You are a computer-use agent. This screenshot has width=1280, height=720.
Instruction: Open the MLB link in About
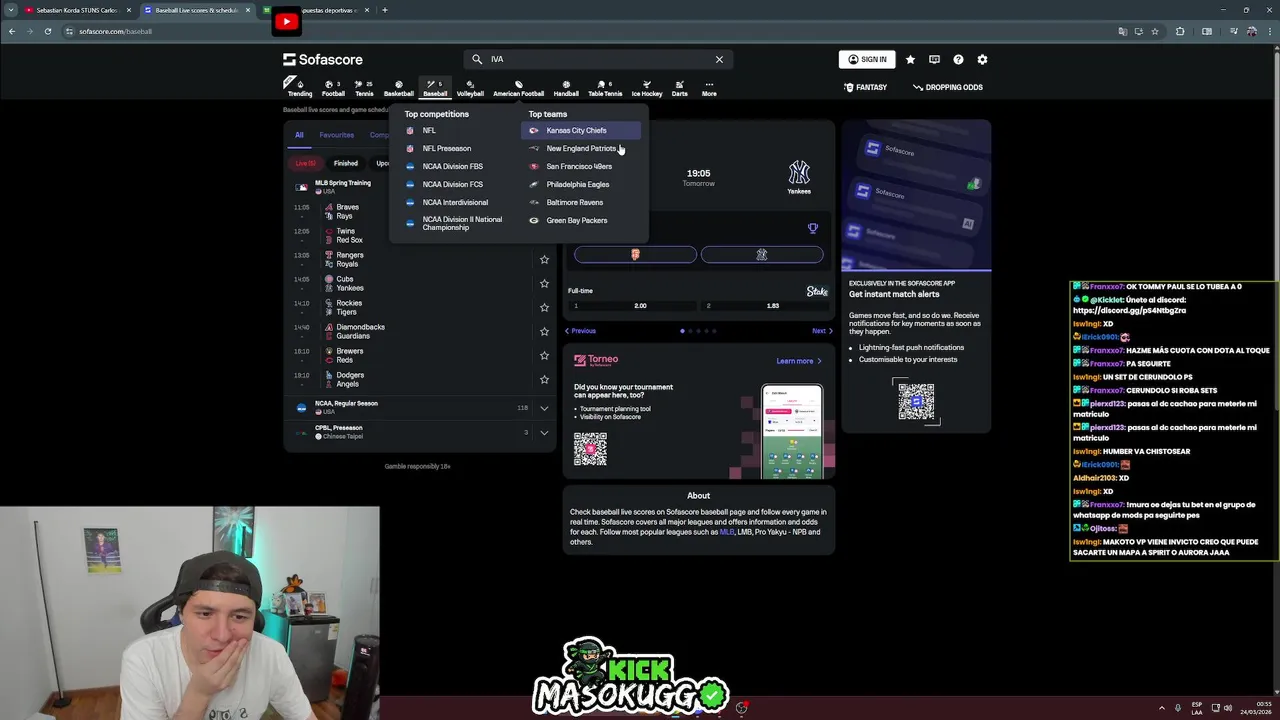727,532
